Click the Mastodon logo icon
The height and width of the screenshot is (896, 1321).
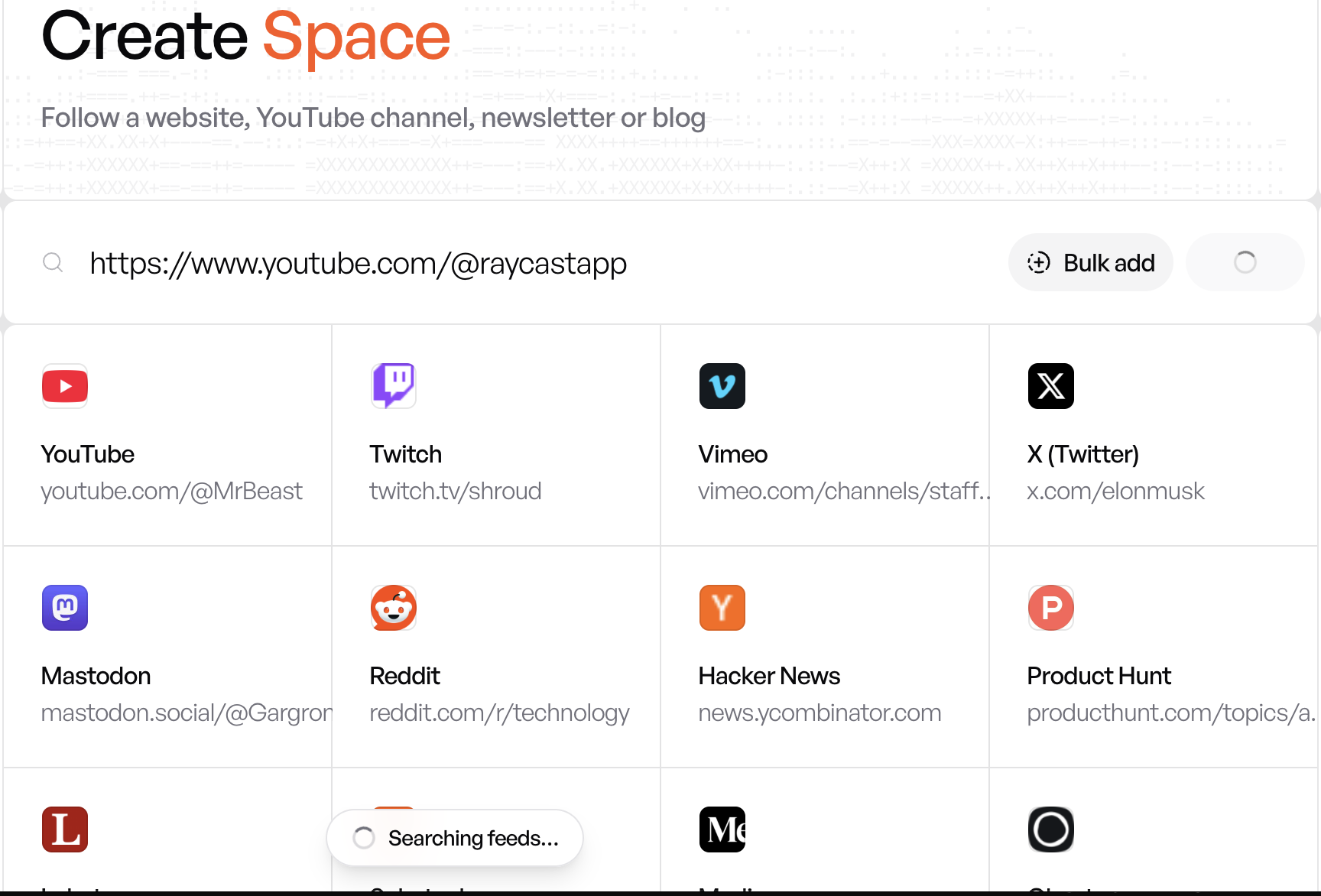pos(65,608)
